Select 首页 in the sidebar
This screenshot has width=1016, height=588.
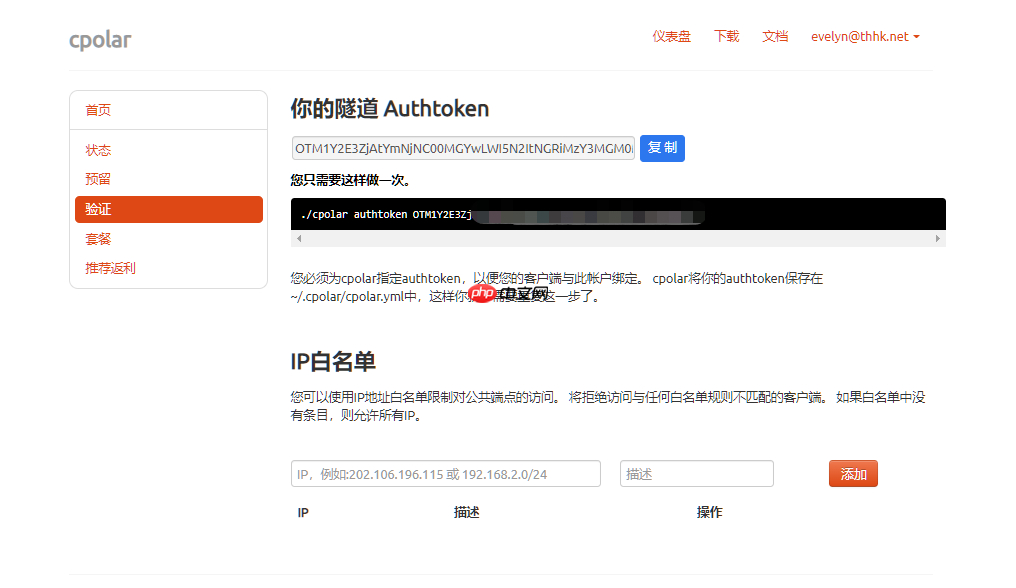(98, 110)
